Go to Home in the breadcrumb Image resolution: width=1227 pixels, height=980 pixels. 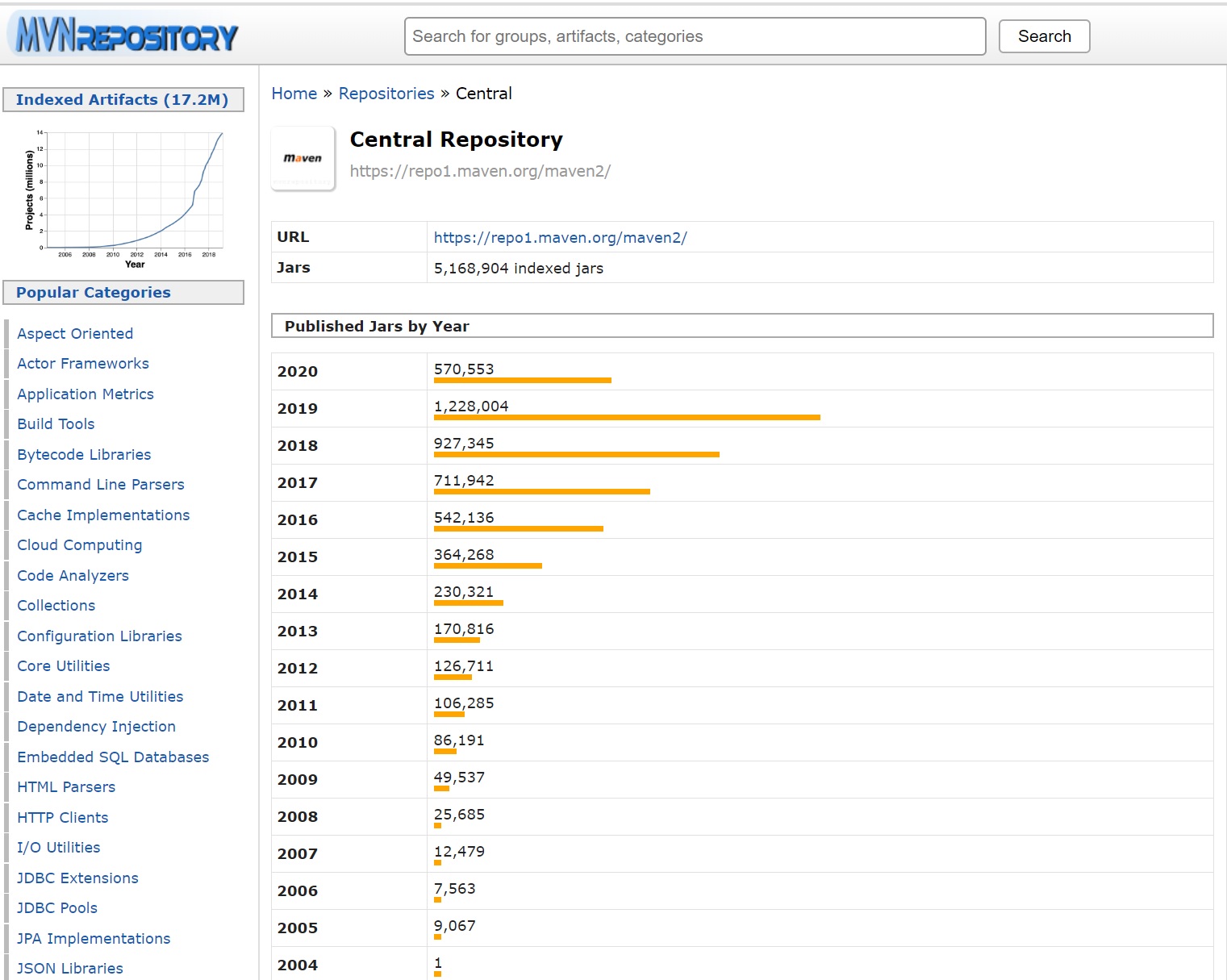[x=294, y=94]
